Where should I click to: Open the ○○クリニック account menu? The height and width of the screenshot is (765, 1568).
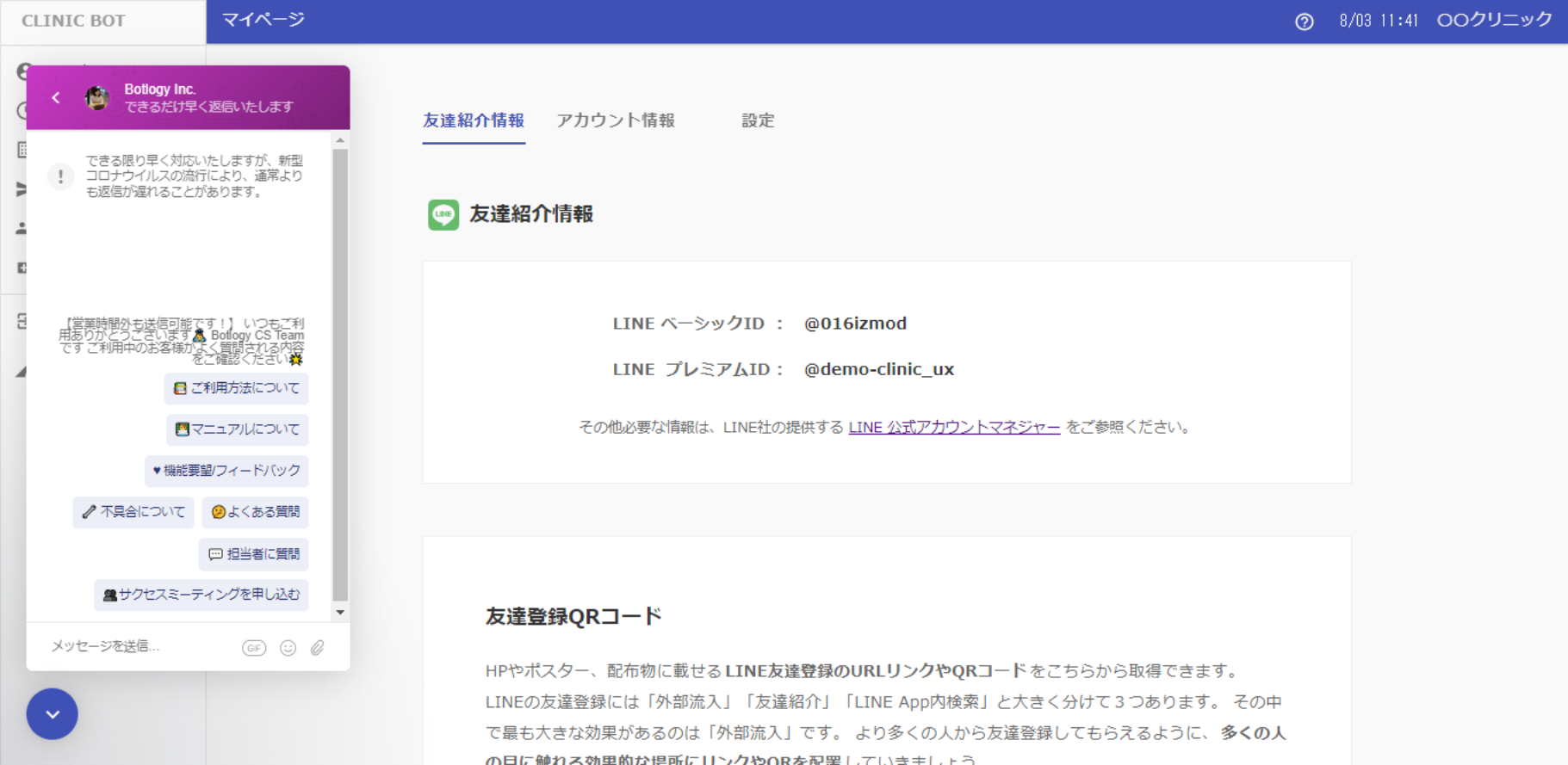tap(1494, 20)
